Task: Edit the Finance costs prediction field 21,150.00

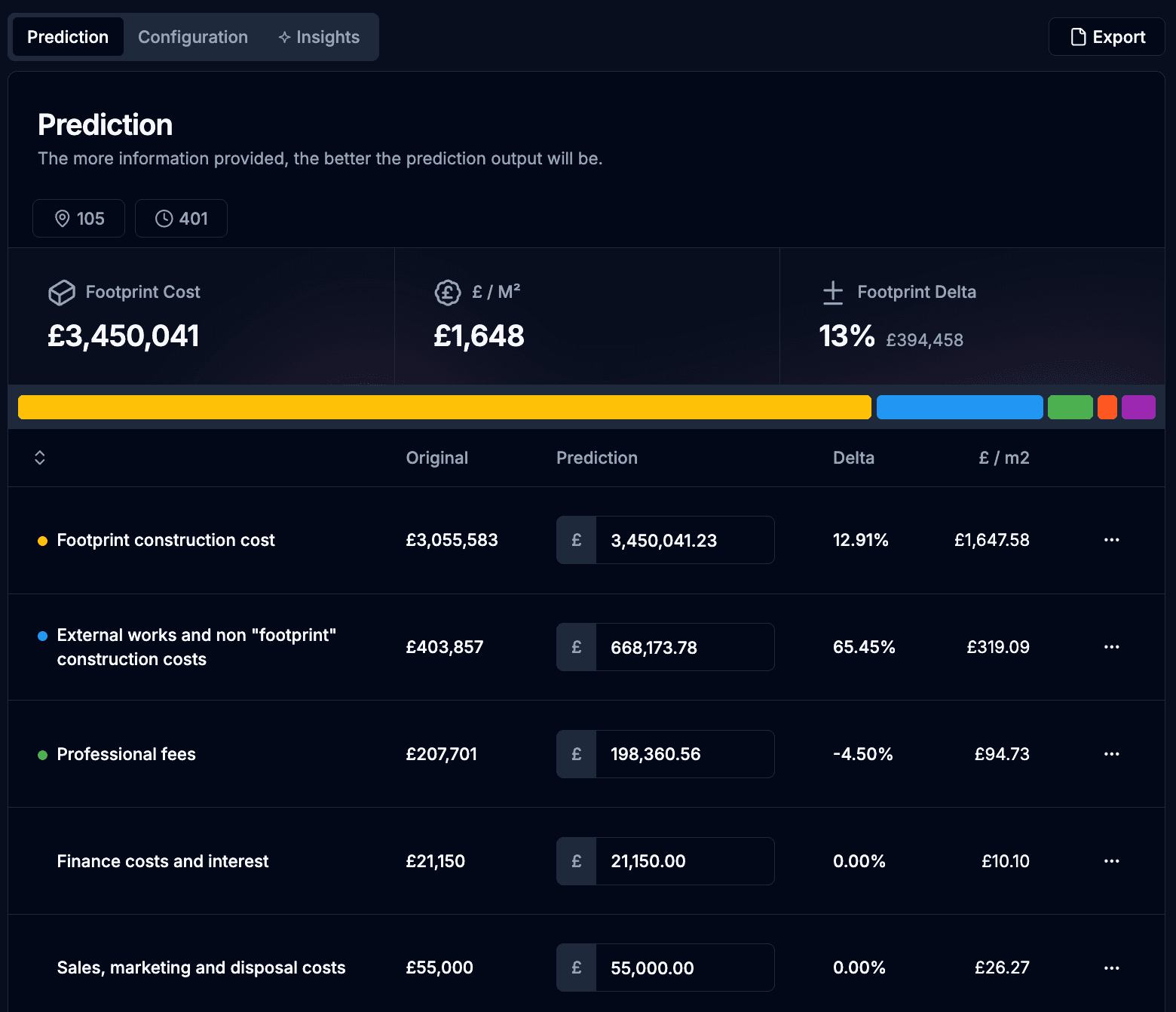Action: click(684, 861)
